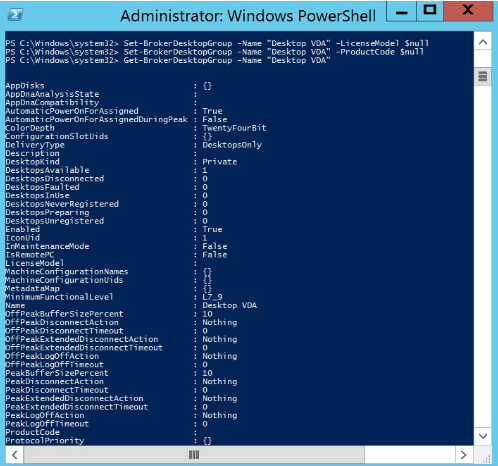Click the Get-BrokerDesktopGroup command line
Image resolution: width=498 pixels, height=466 pixels.
click(168, 60)
